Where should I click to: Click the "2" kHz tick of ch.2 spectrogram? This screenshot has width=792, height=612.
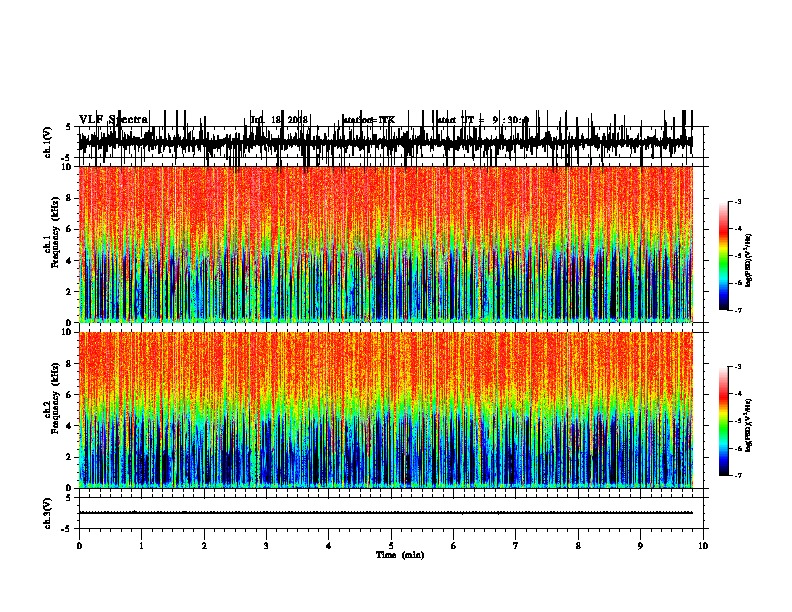(x=70, y=457)
